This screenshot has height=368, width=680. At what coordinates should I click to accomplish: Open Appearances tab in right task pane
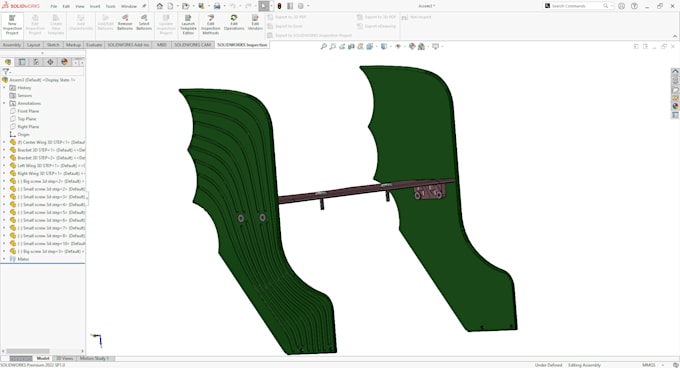pyautogui.click(x=675, y=106)
